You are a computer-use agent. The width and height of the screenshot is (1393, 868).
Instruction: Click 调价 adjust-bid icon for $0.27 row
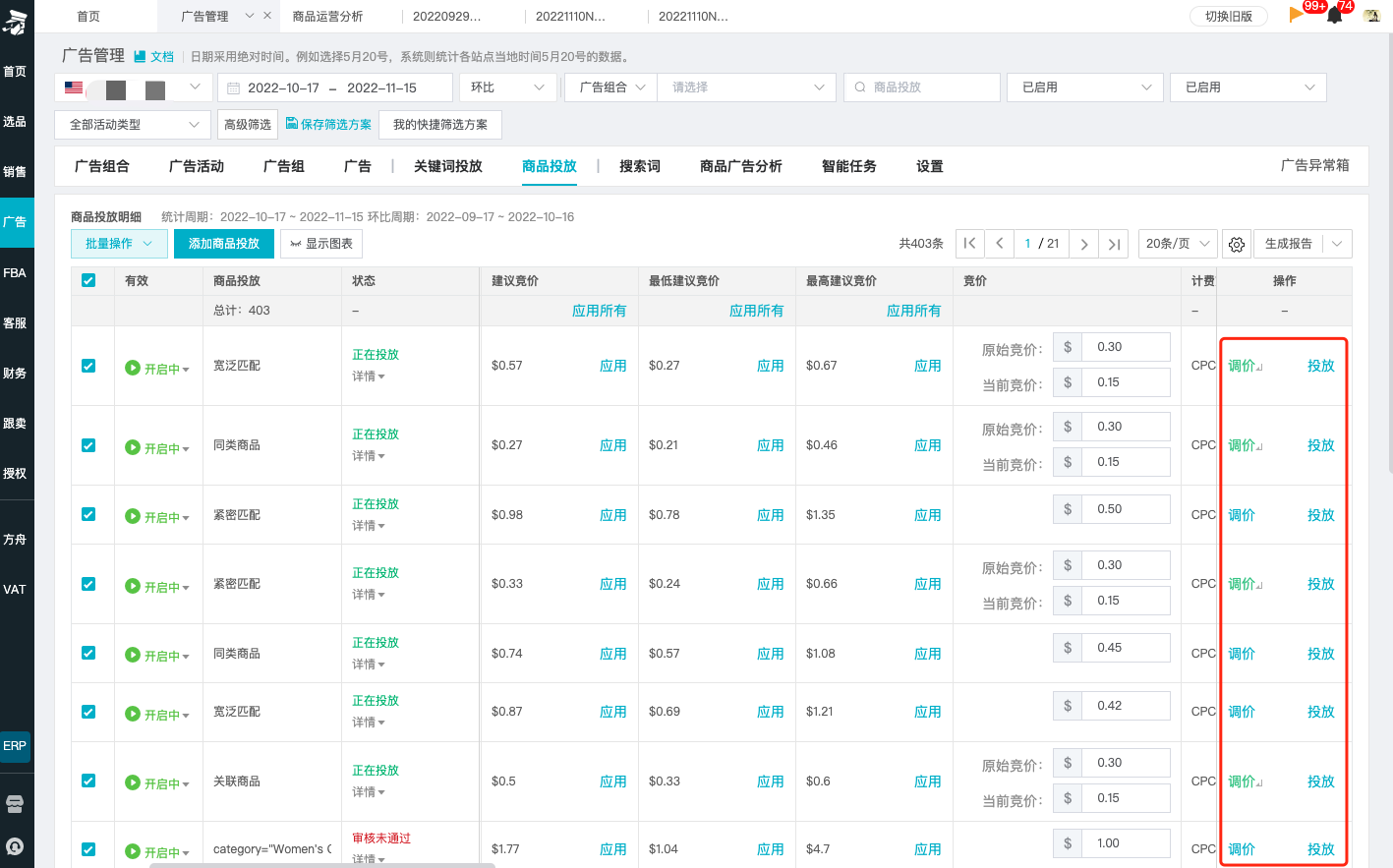[x=1246, y=445]
